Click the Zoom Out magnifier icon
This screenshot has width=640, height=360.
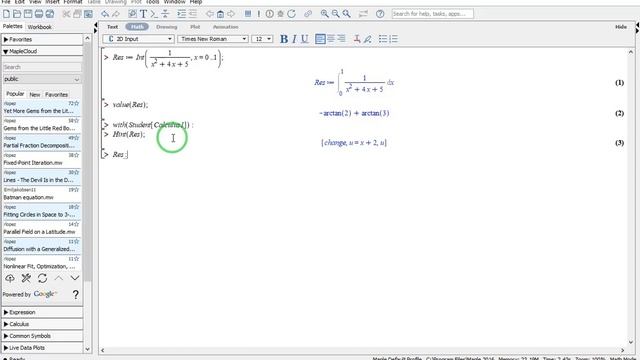(336, 14)
